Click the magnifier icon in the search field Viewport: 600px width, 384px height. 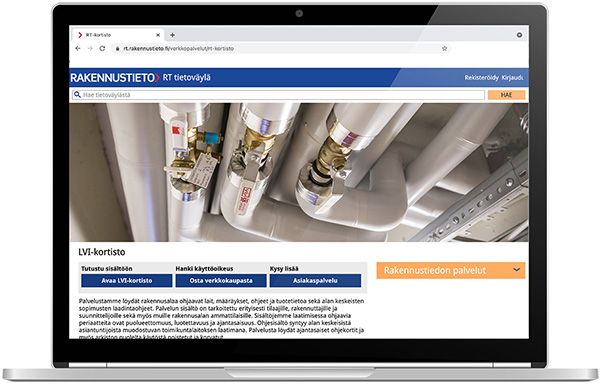[x=77, y=94]
